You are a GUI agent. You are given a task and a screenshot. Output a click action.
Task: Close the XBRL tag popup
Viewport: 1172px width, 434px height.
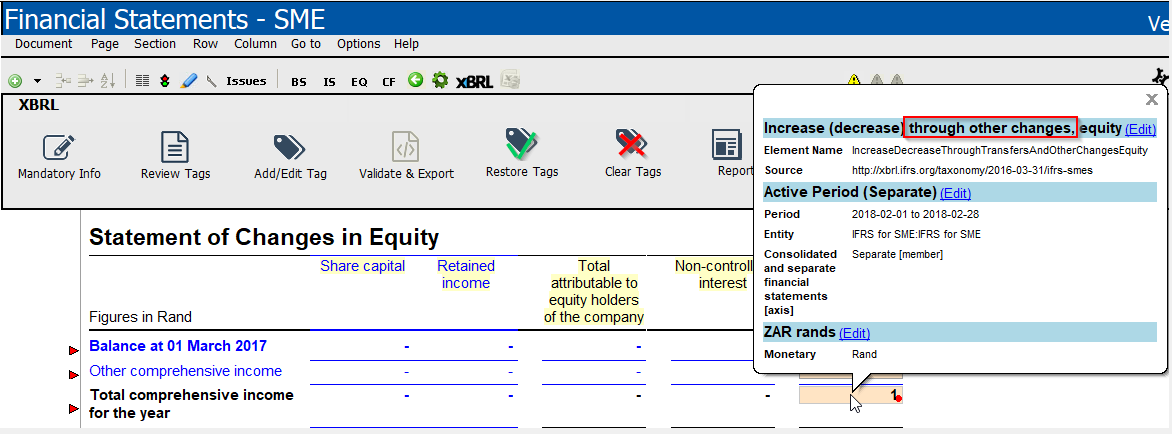coord(1151,99)
